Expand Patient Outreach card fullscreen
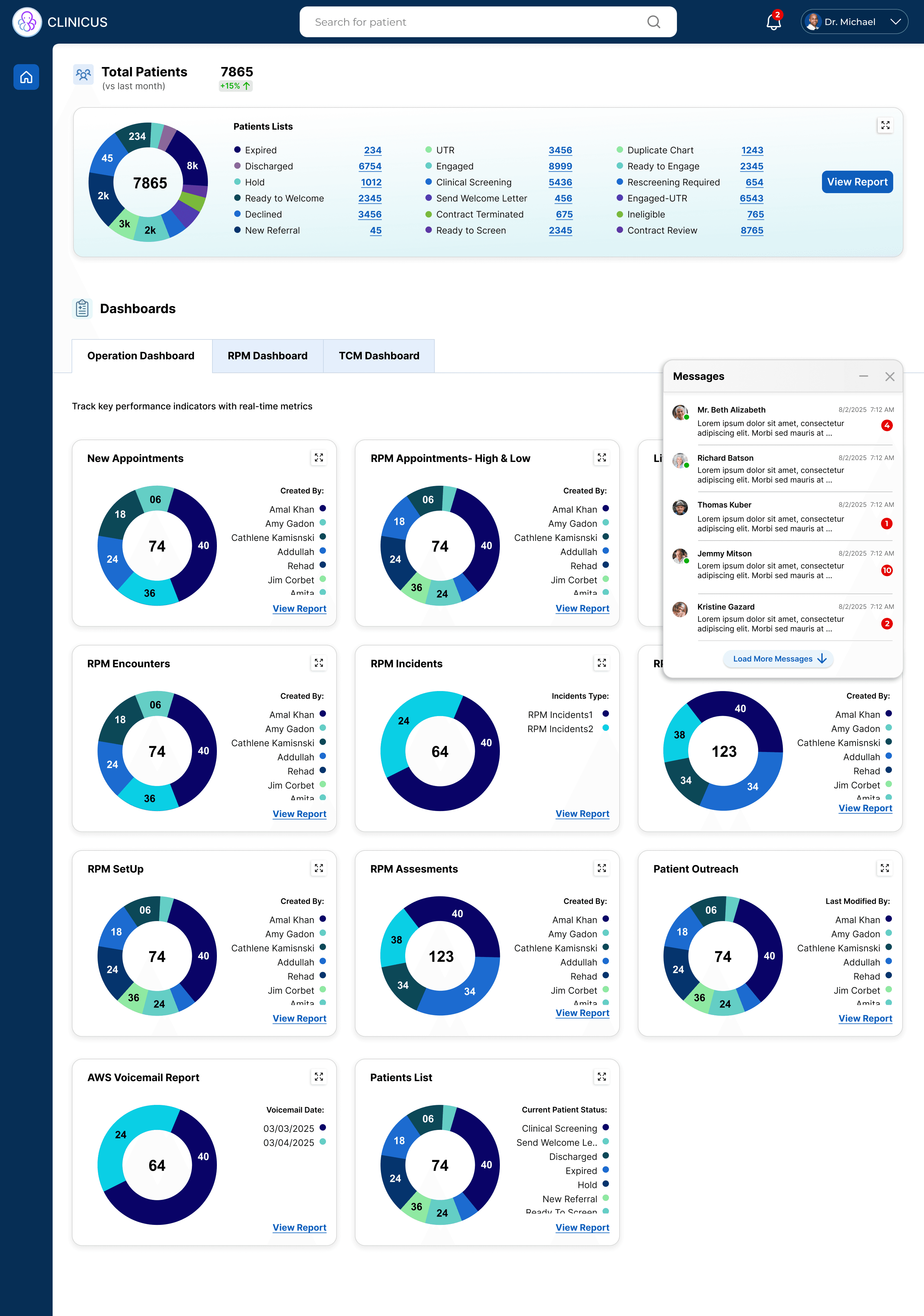 885,868
